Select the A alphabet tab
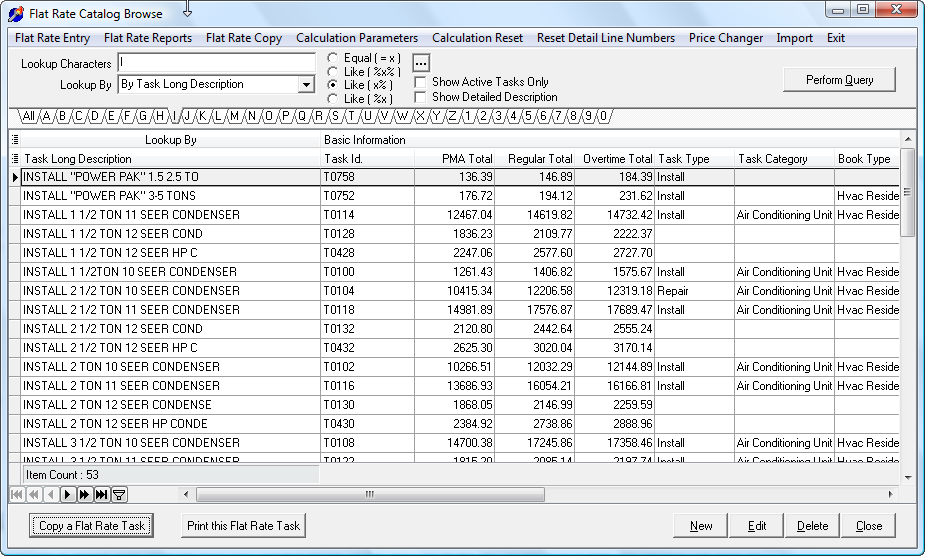 coord(46,116)
